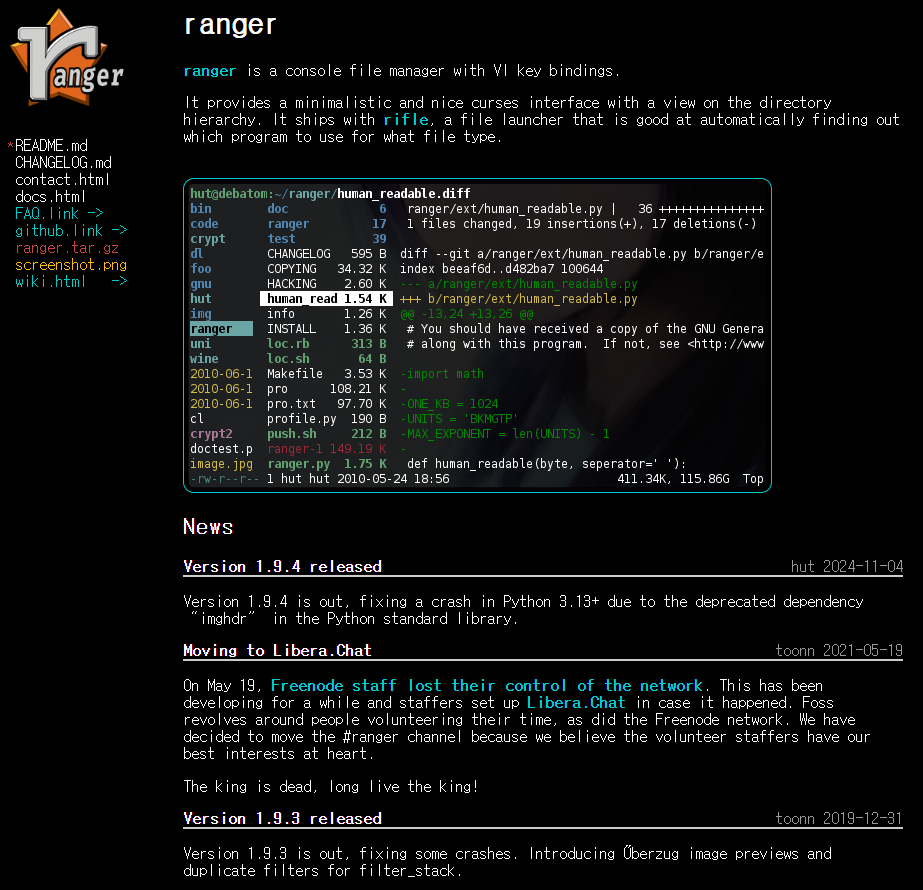Select the "hut 2024-11-04" byline

(x=846, y=567)
